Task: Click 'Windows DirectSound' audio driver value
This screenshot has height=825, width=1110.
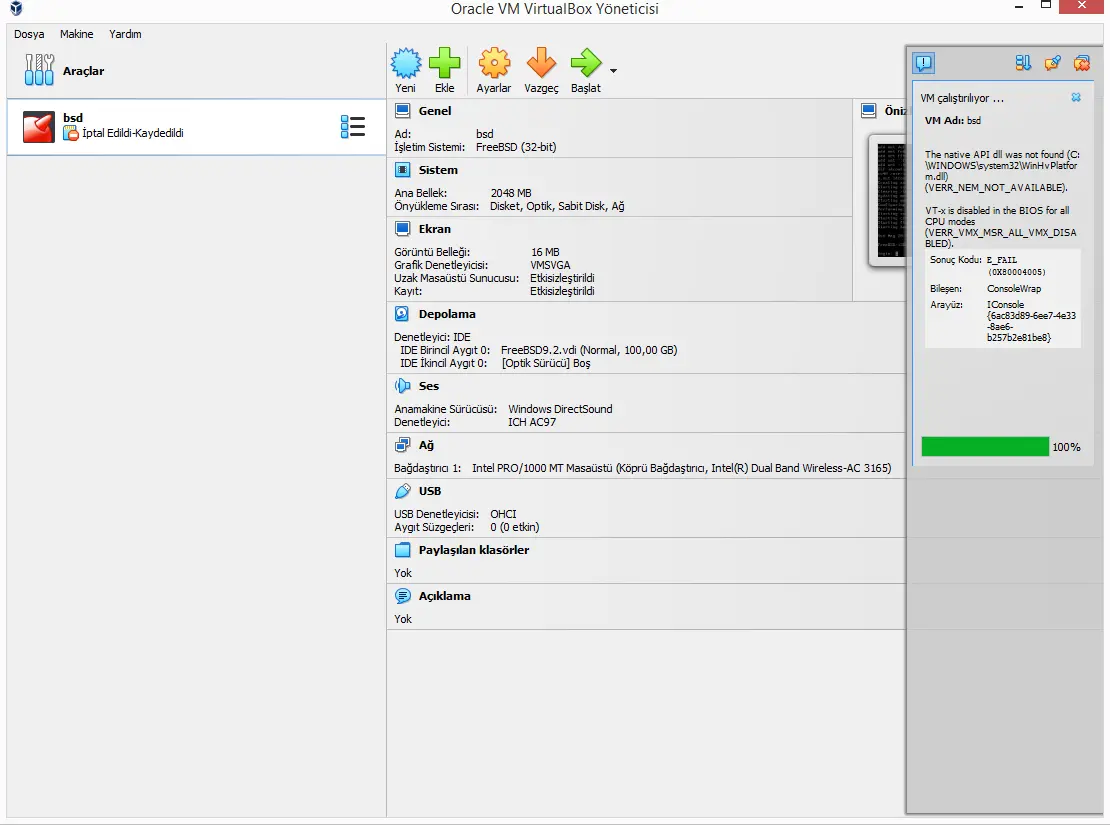Action: click(x=560, y=409)
